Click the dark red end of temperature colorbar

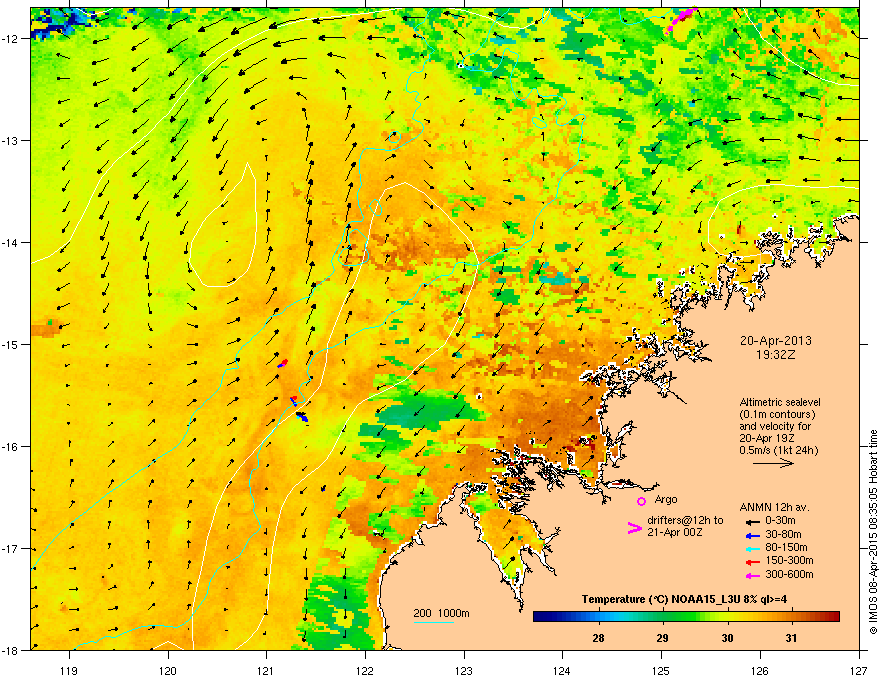pos(831,617)
